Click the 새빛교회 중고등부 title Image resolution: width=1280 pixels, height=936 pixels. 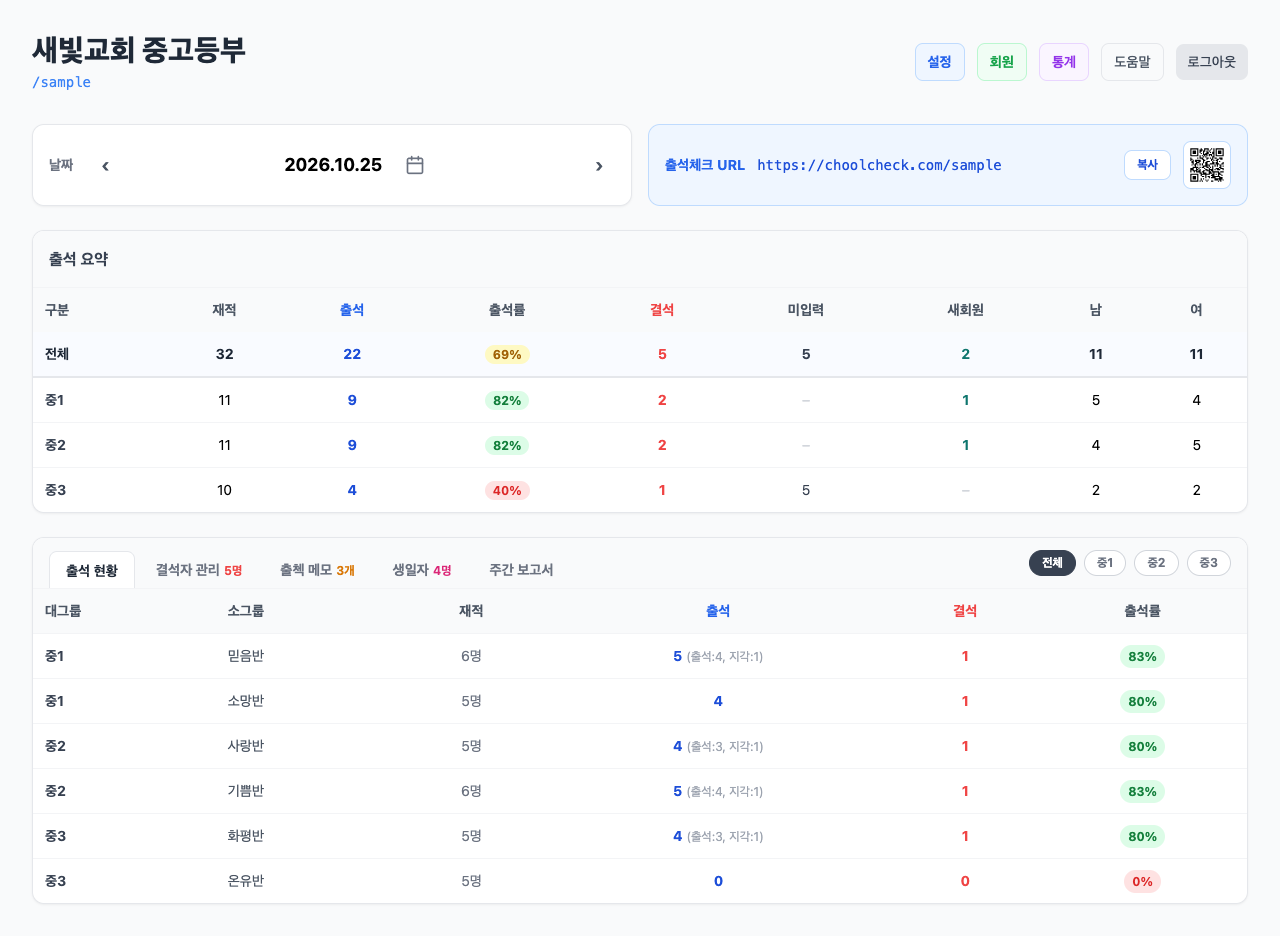point(139,50)
